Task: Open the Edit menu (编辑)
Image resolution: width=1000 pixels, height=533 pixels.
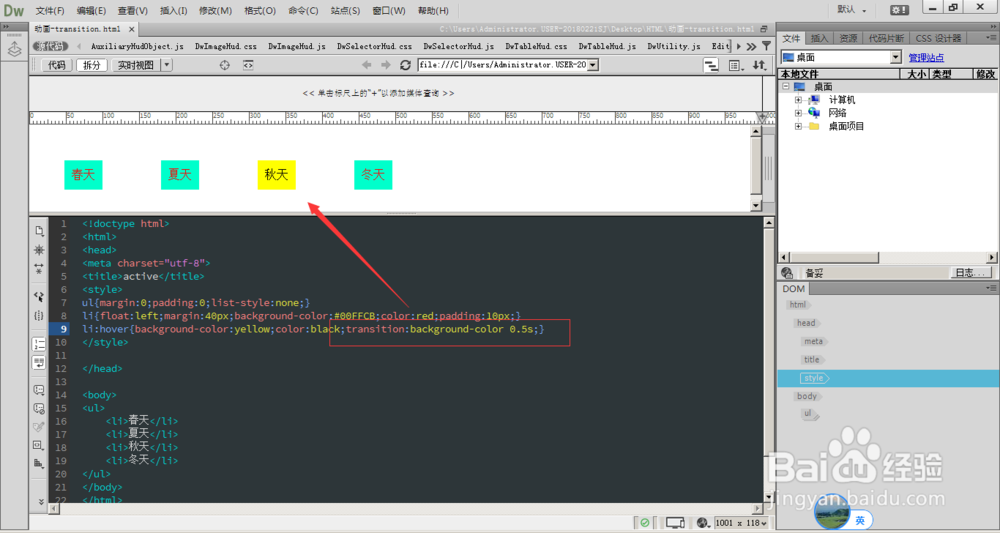Action: [x=91, y=11]
